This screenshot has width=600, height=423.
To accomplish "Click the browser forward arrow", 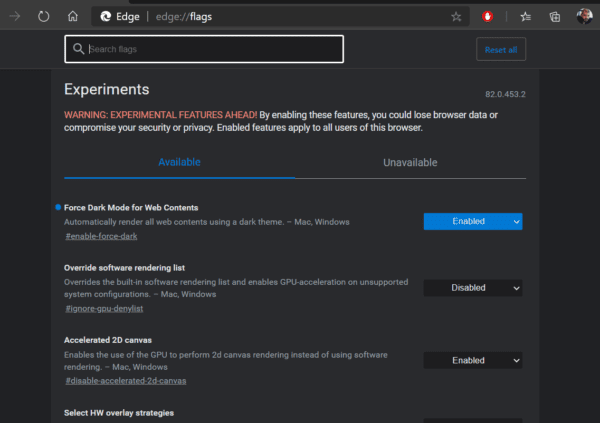I will click(15, 16).
